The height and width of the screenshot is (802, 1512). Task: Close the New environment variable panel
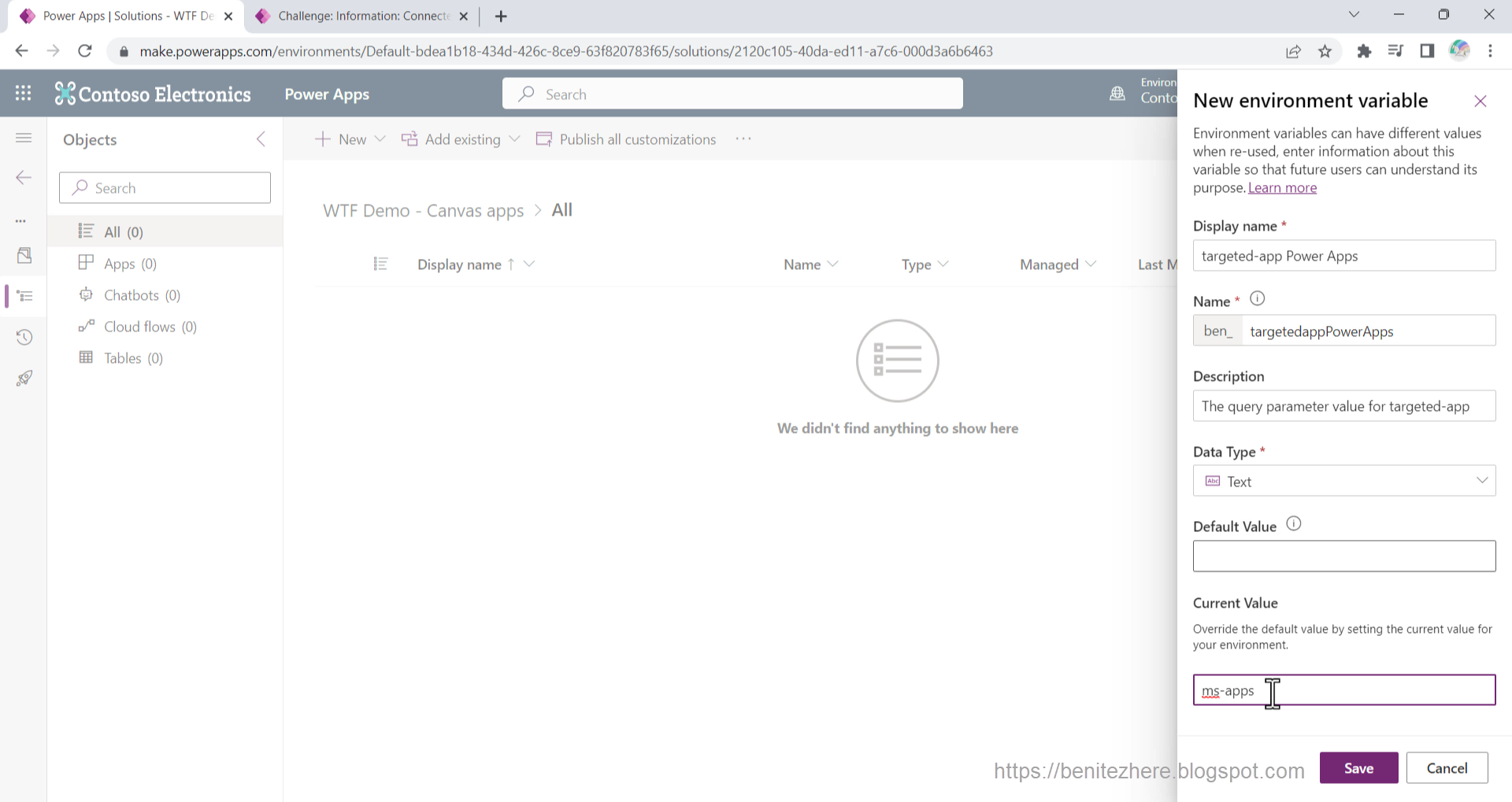(1480, 101)
